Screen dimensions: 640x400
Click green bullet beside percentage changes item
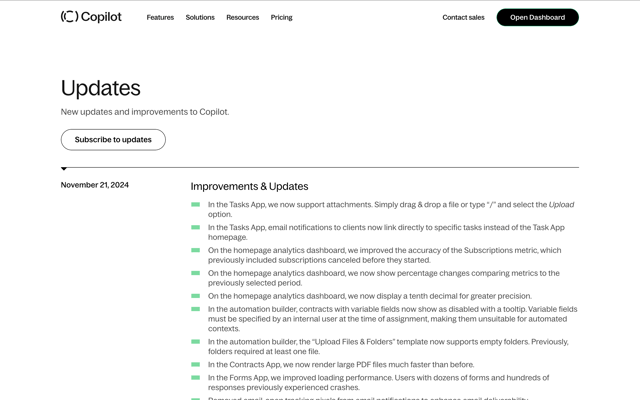tap(196, 273)
